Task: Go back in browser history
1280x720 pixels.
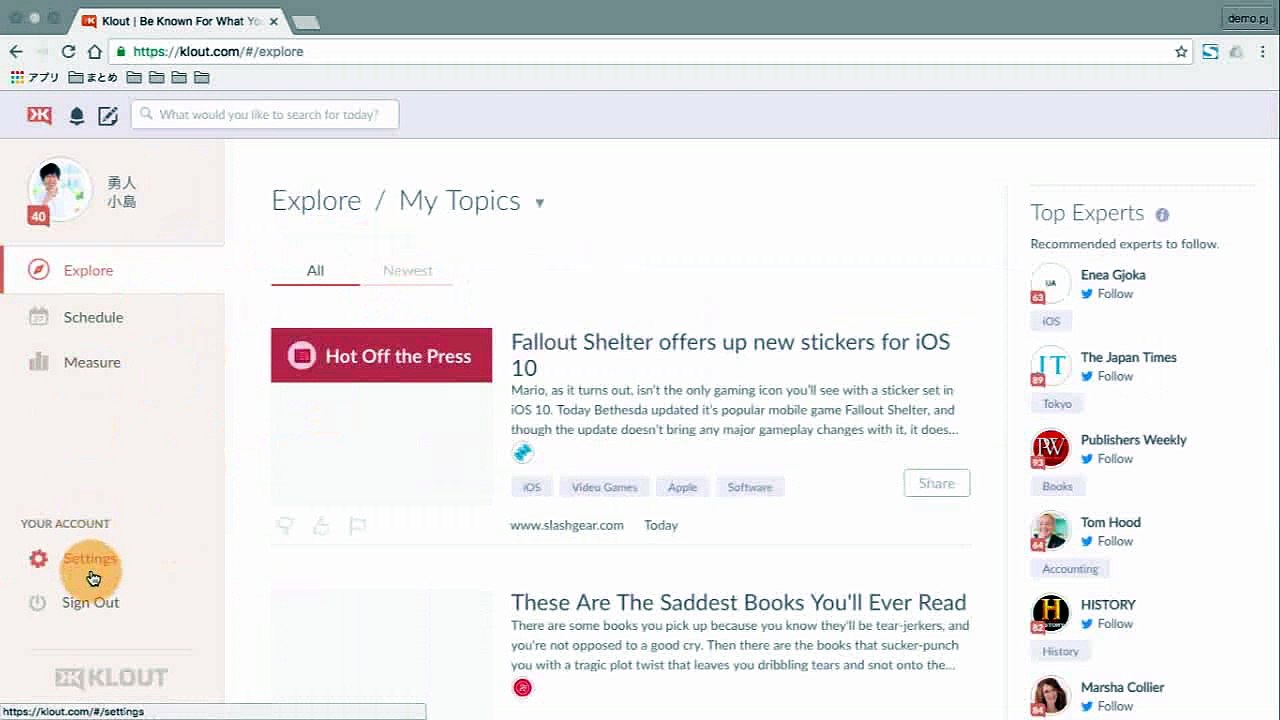Action: (x=16, y=51)
